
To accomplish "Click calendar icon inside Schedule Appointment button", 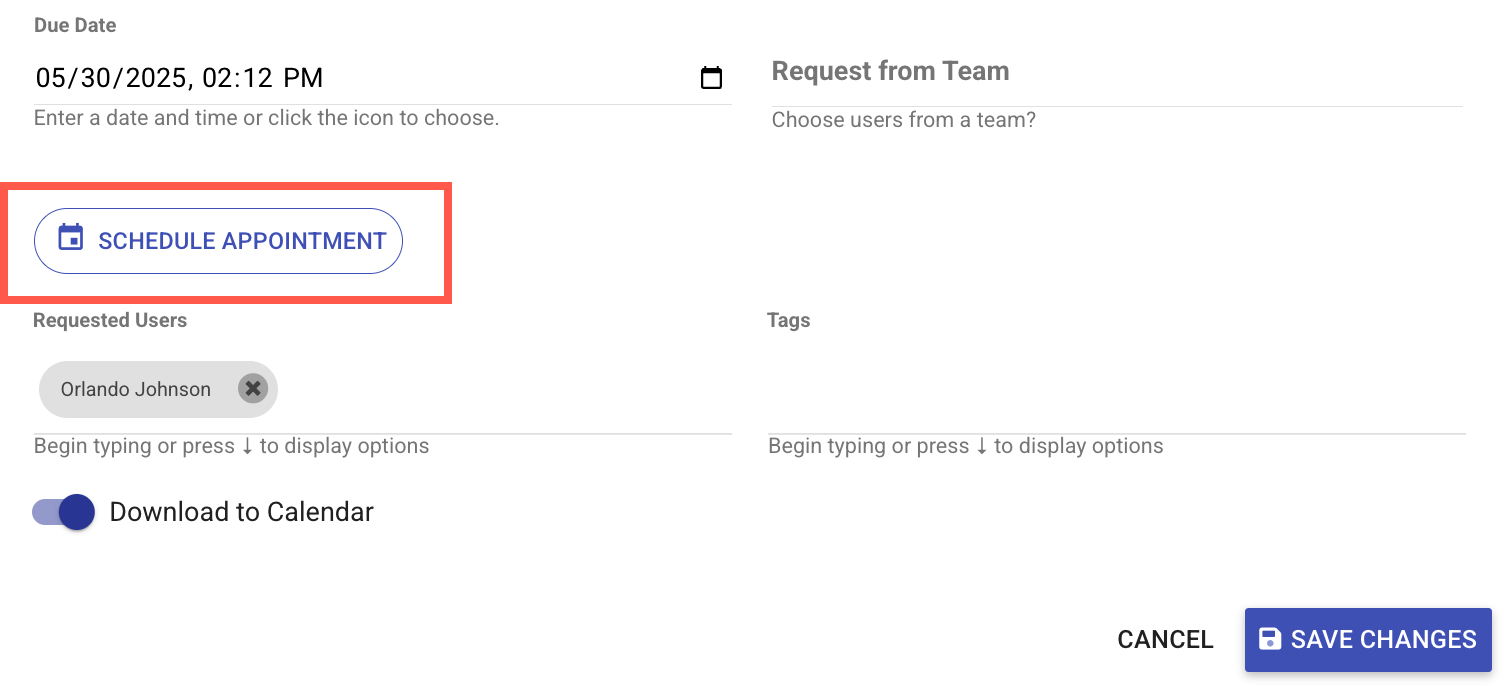I will (70, 238).
